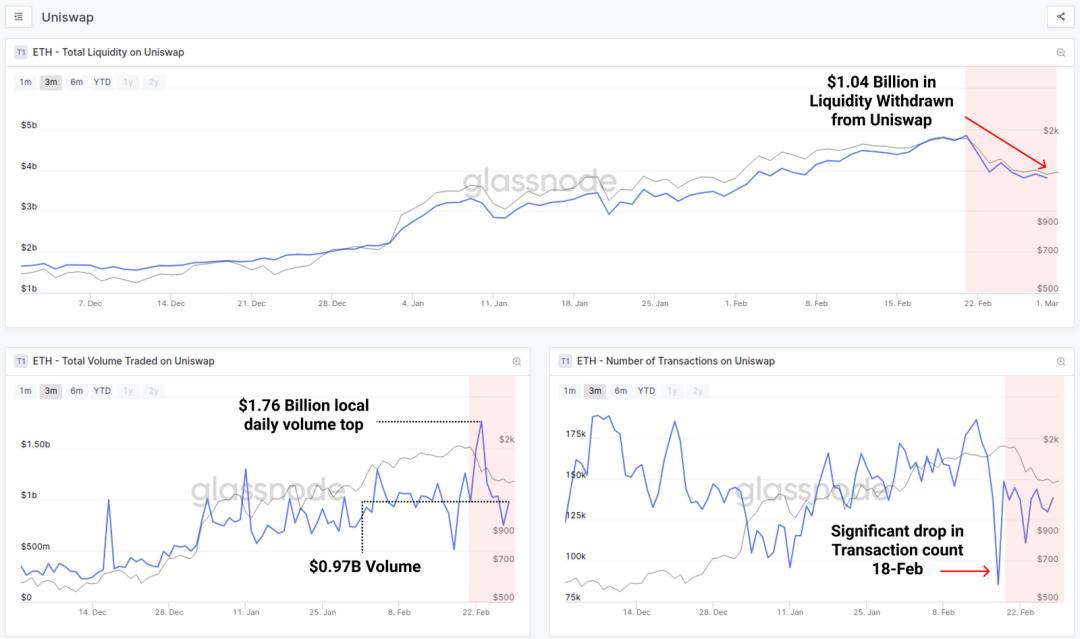
Task: Click magnifier icon on Total Volume Traded chart
Action: pyautogui.click(x=517, y=361)
